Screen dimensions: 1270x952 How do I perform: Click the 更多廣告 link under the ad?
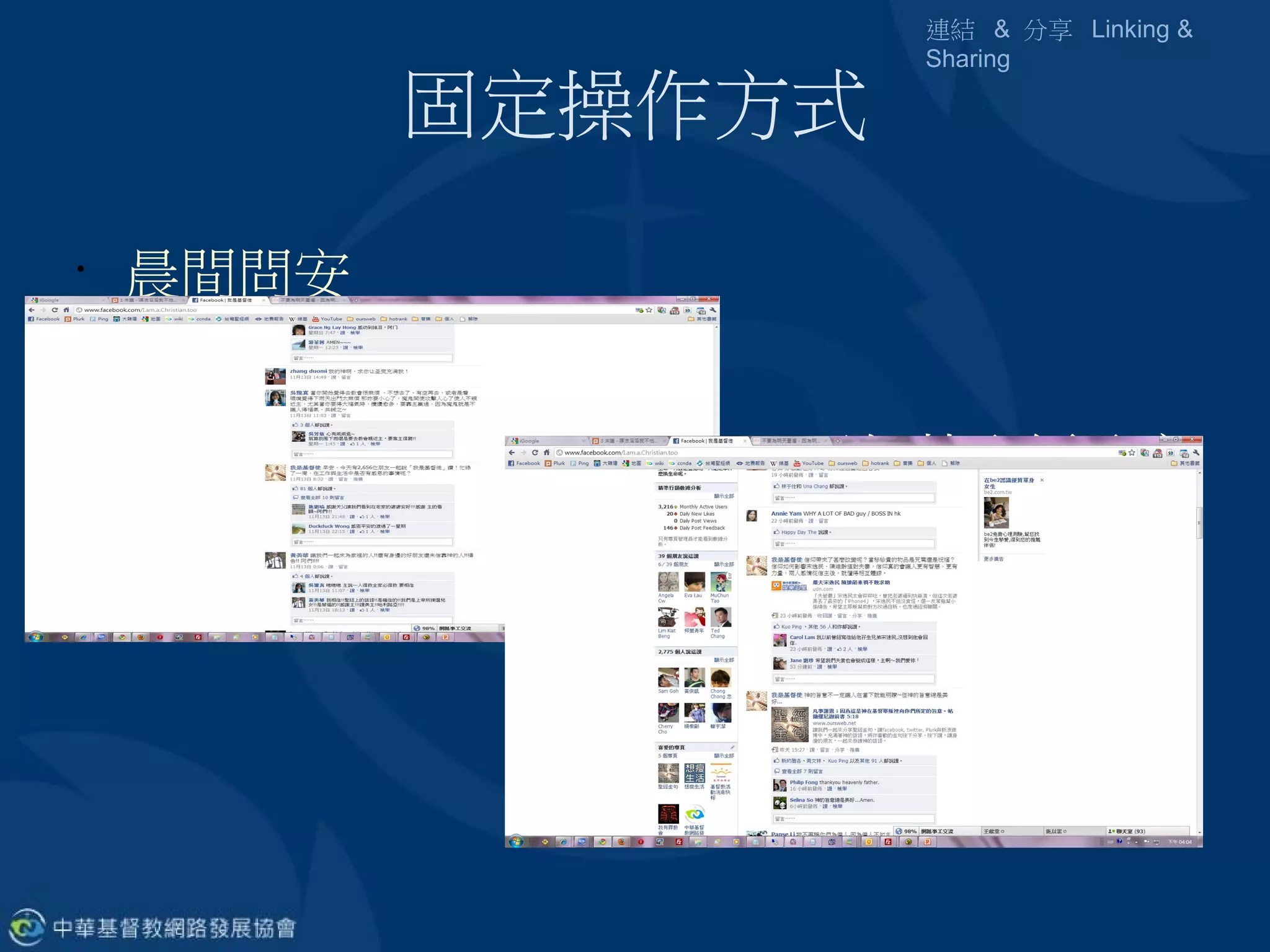point(993,559)
